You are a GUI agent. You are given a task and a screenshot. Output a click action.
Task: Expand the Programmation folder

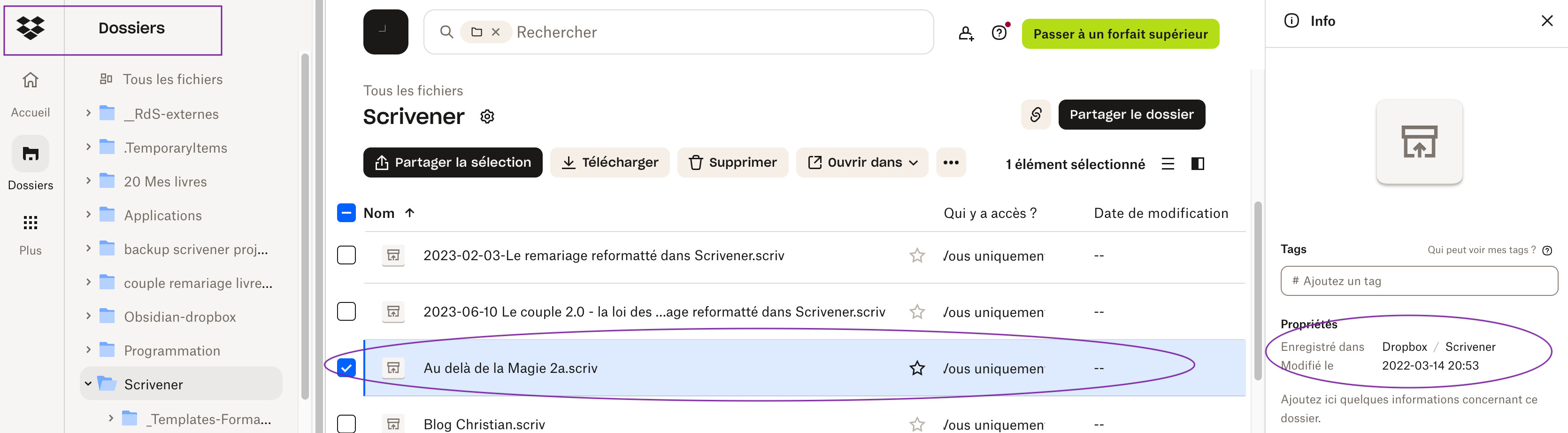[88, 349]
